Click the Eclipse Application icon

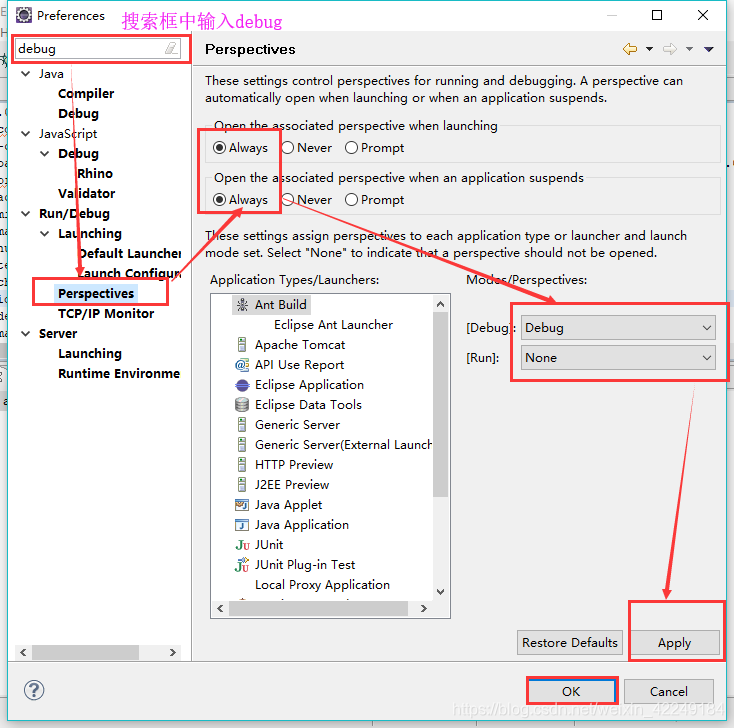click(x=242, y=385)
